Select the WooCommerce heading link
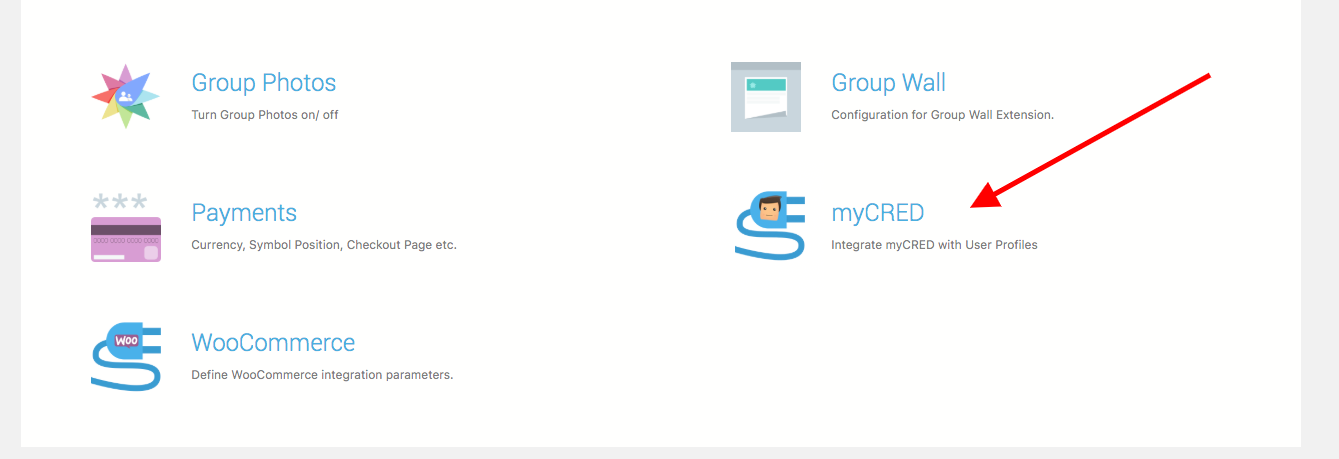The height and width of the screenshot is (459, 1339). pos(273,343)
